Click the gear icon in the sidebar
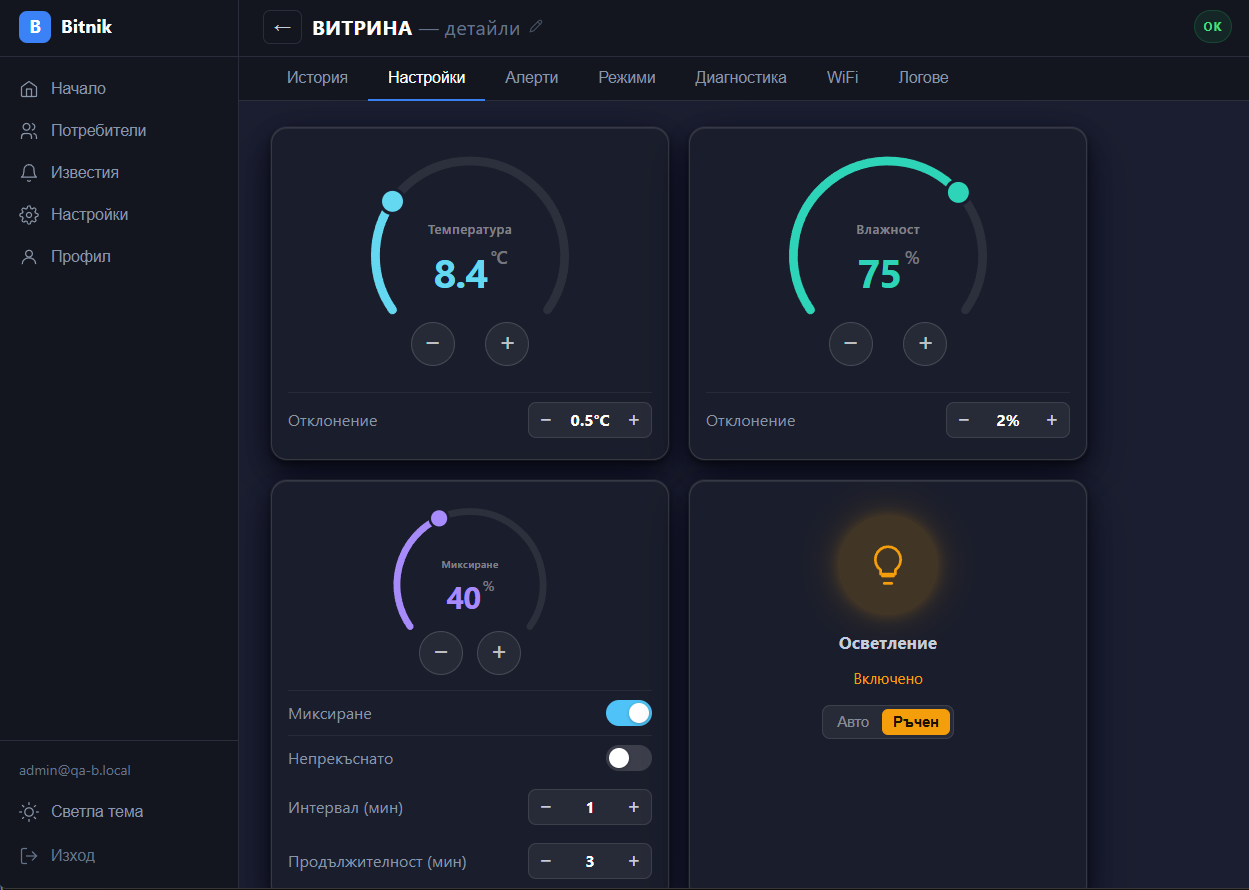This screenshot has width=1249, height=890. coord(29,215)
